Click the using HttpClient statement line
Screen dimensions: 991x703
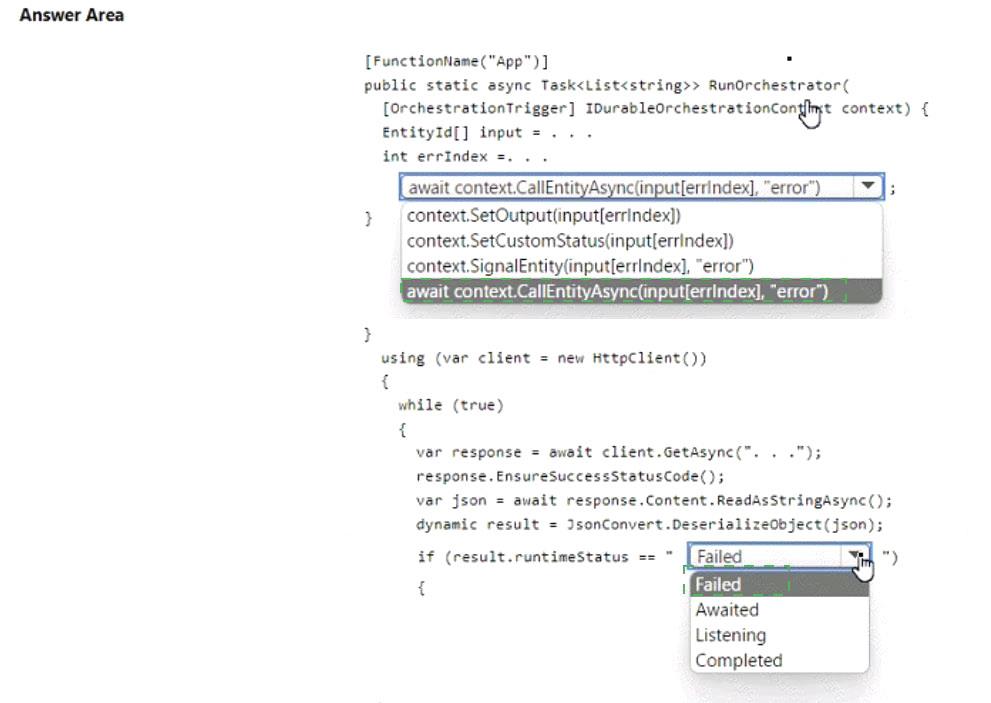[543, 358]
